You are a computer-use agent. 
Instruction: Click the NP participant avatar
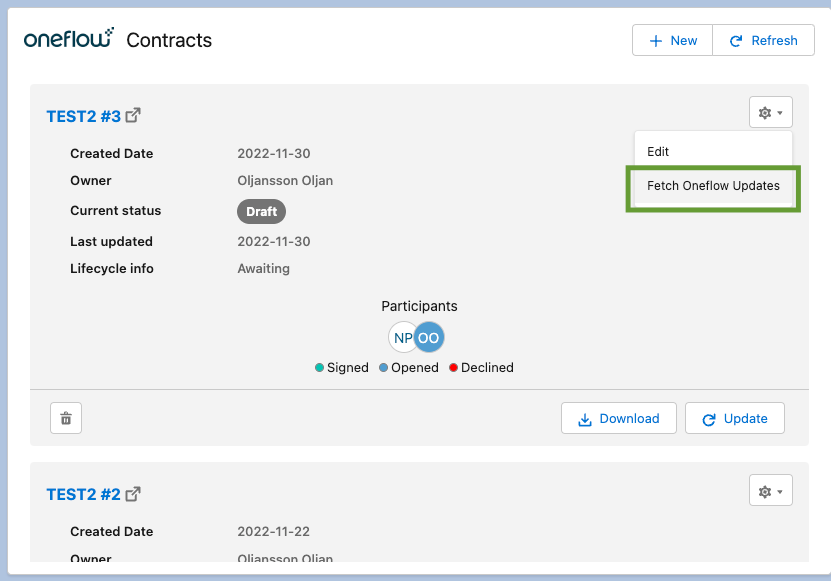pos(401,338)
